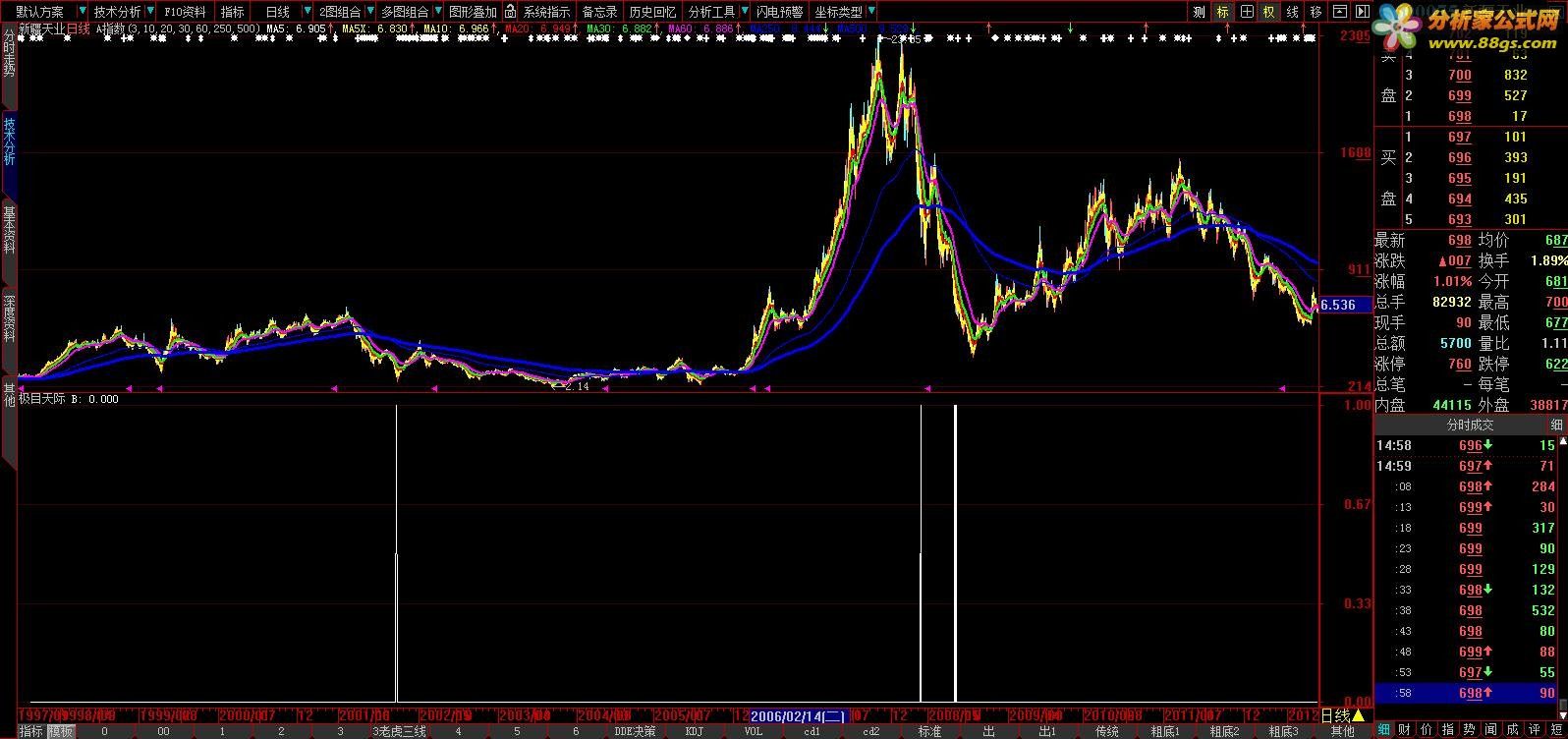
Task: Select the cd2 template tab
Action: [x=871, y=731]
